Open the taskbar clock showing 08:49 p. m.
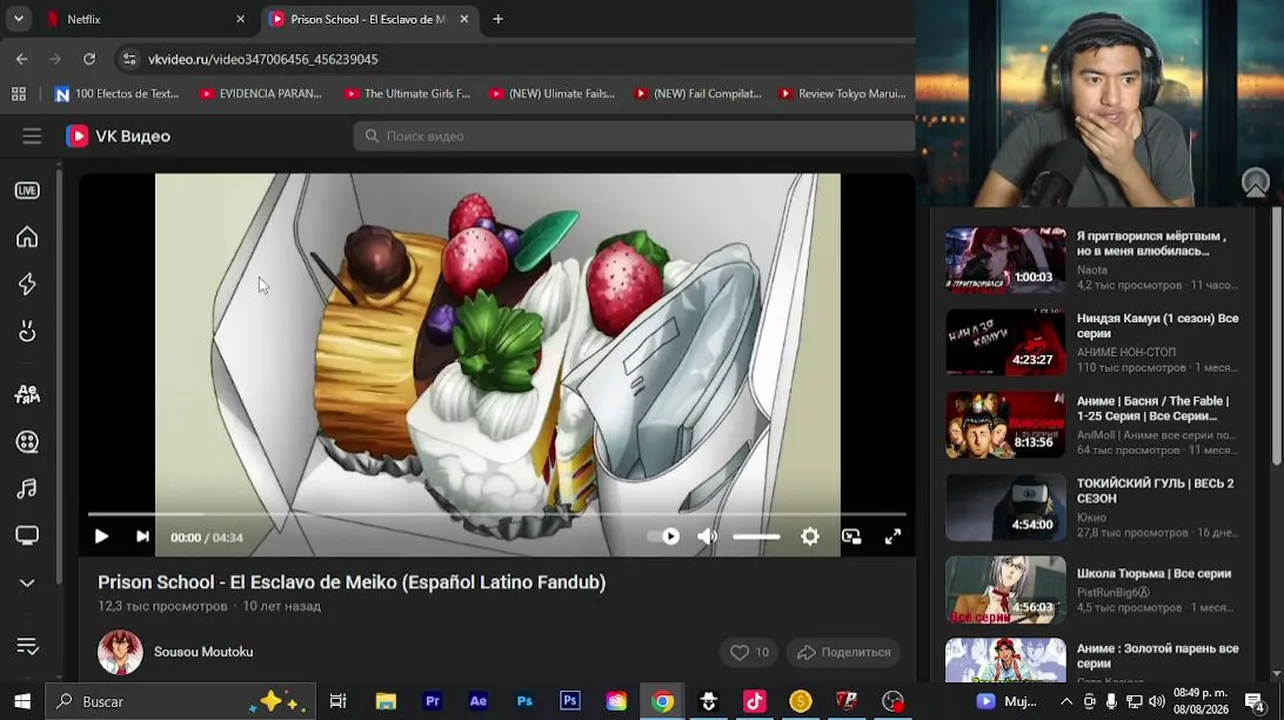This screenshot has width=1284, height=720. pos(1200,701)
